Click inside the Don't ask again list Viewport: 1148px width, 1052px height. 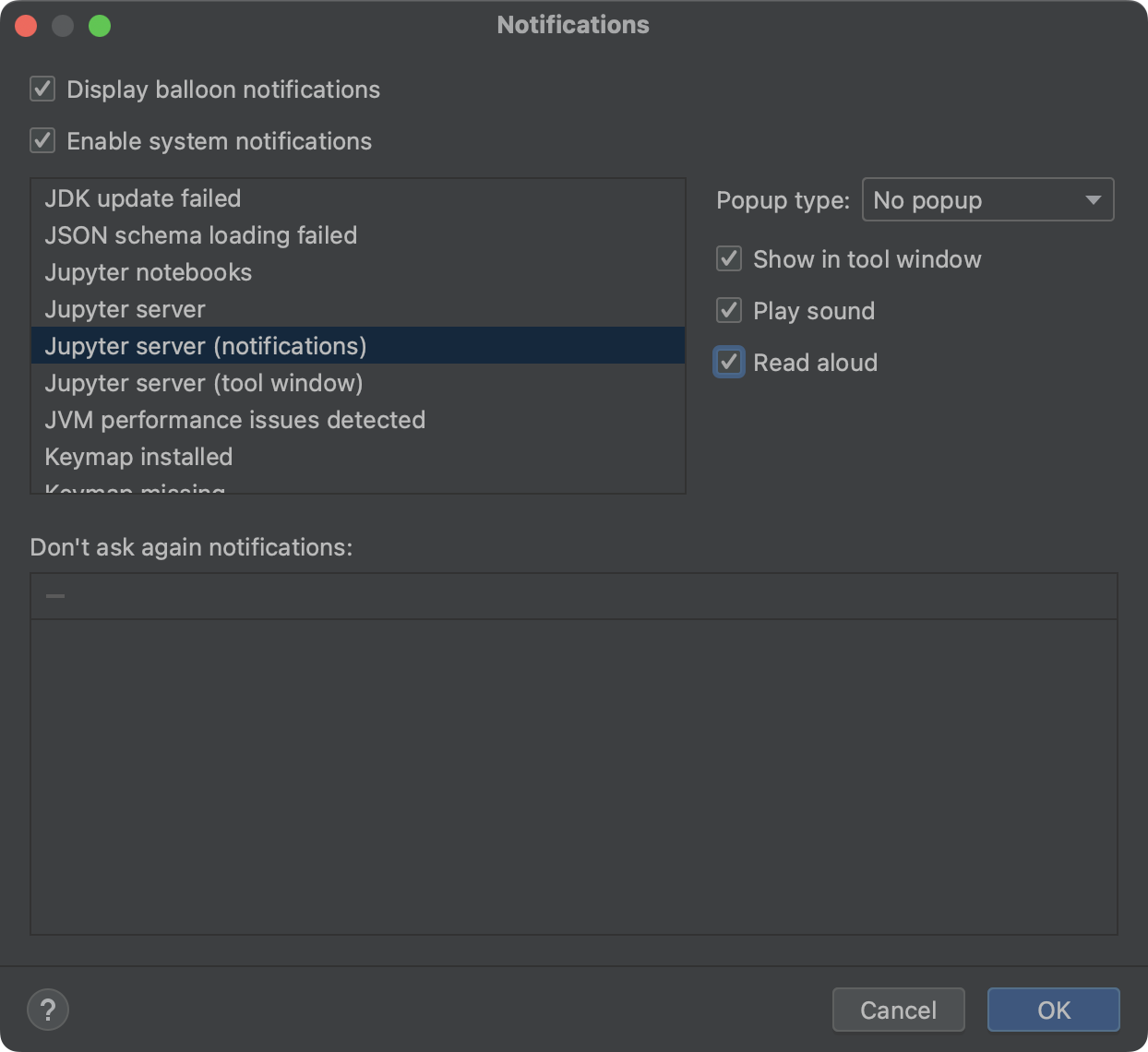pyautogui.click(x=572, y=775)
